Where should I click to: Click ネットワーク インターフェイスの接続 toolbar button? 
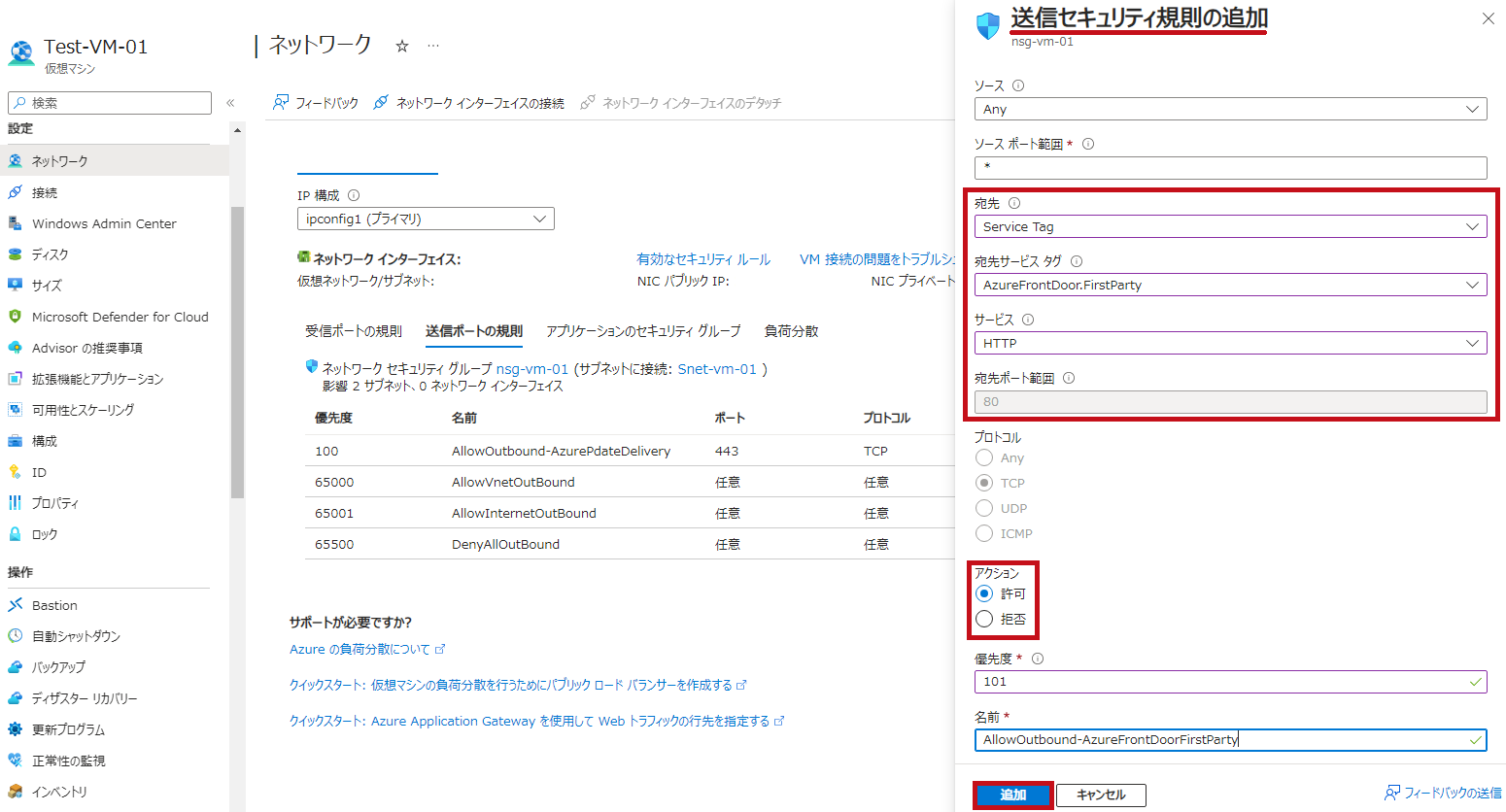click(469, 103)
